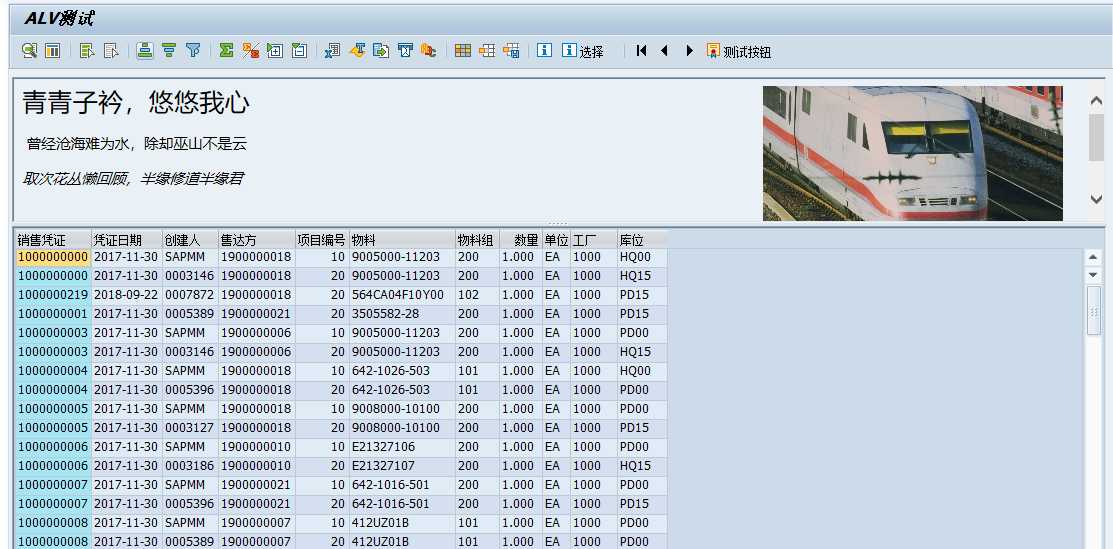The image size is (1113, 549).
Task: Select creator cell 0007872
Action: 190,295
